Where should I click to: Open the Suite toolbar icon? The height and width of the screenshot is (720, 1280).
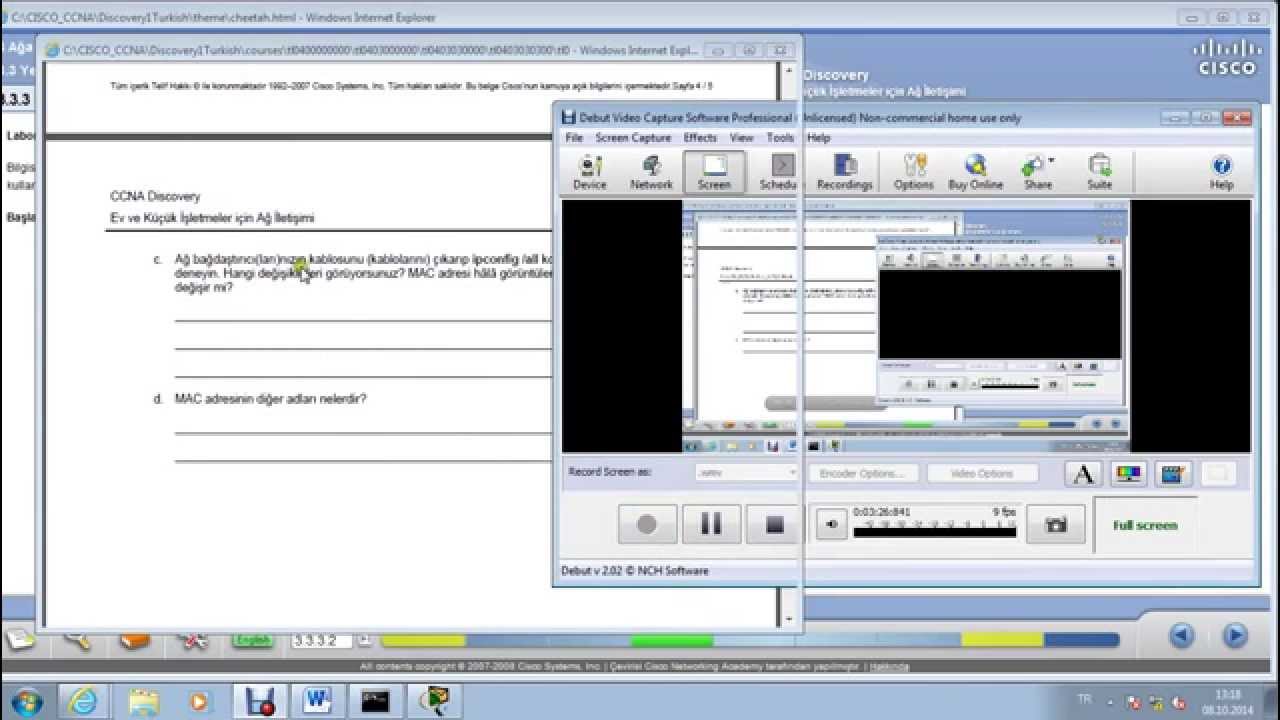pos(1099,171)
